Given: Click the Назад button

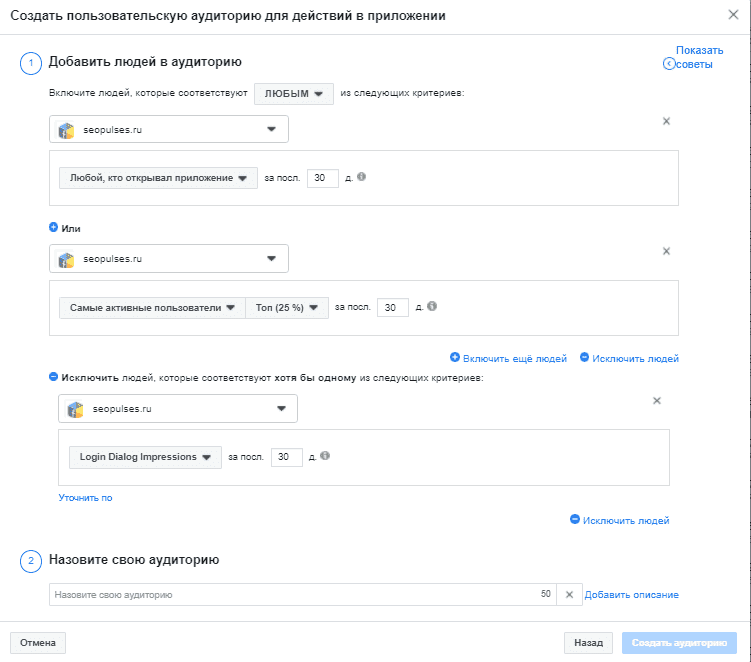Looking at the screenshot, I should 588,643.
